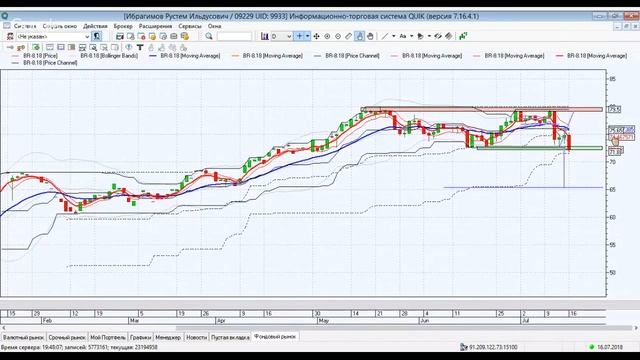Open the Сервисы menu
The width and height of the screenshot is (640, 360).
click(x=190, y=26)
